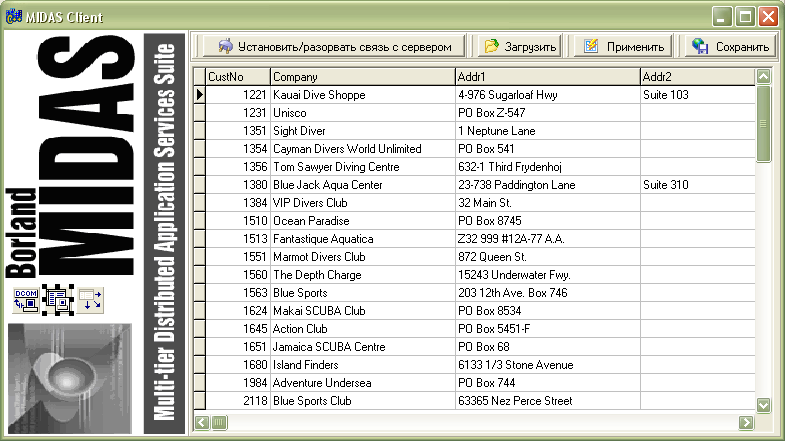Select the selected provider component icon
The width and height of the screenshot is (785, 441).
(x=58, y=300)
